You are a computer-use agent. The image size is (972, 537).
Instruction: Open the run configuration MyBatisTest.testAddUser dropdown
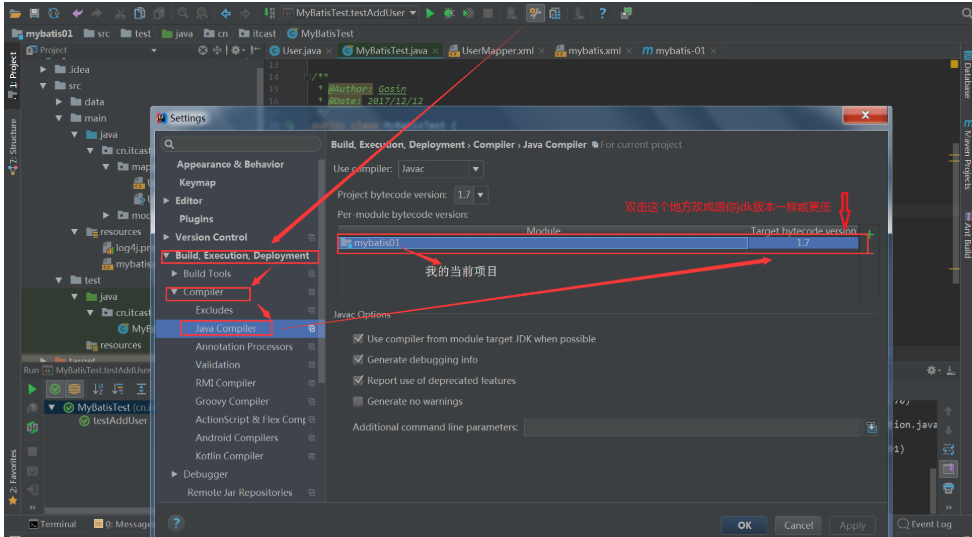click(350, 13)
